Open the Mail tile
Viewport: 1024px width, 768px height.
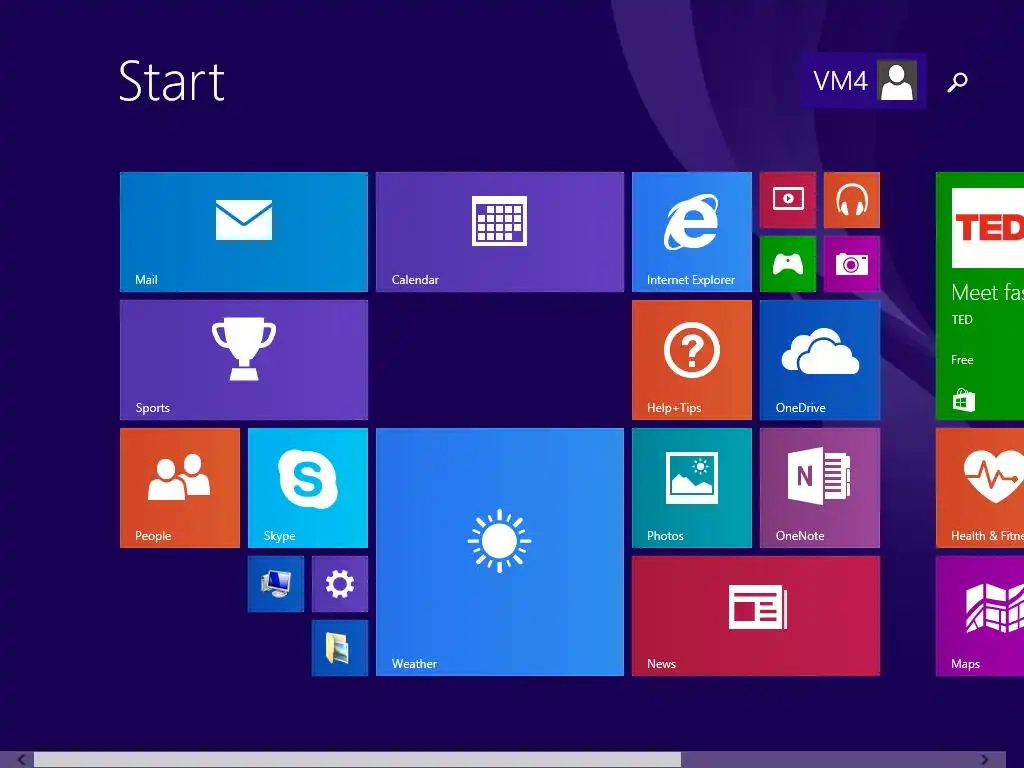click(244, 232)
